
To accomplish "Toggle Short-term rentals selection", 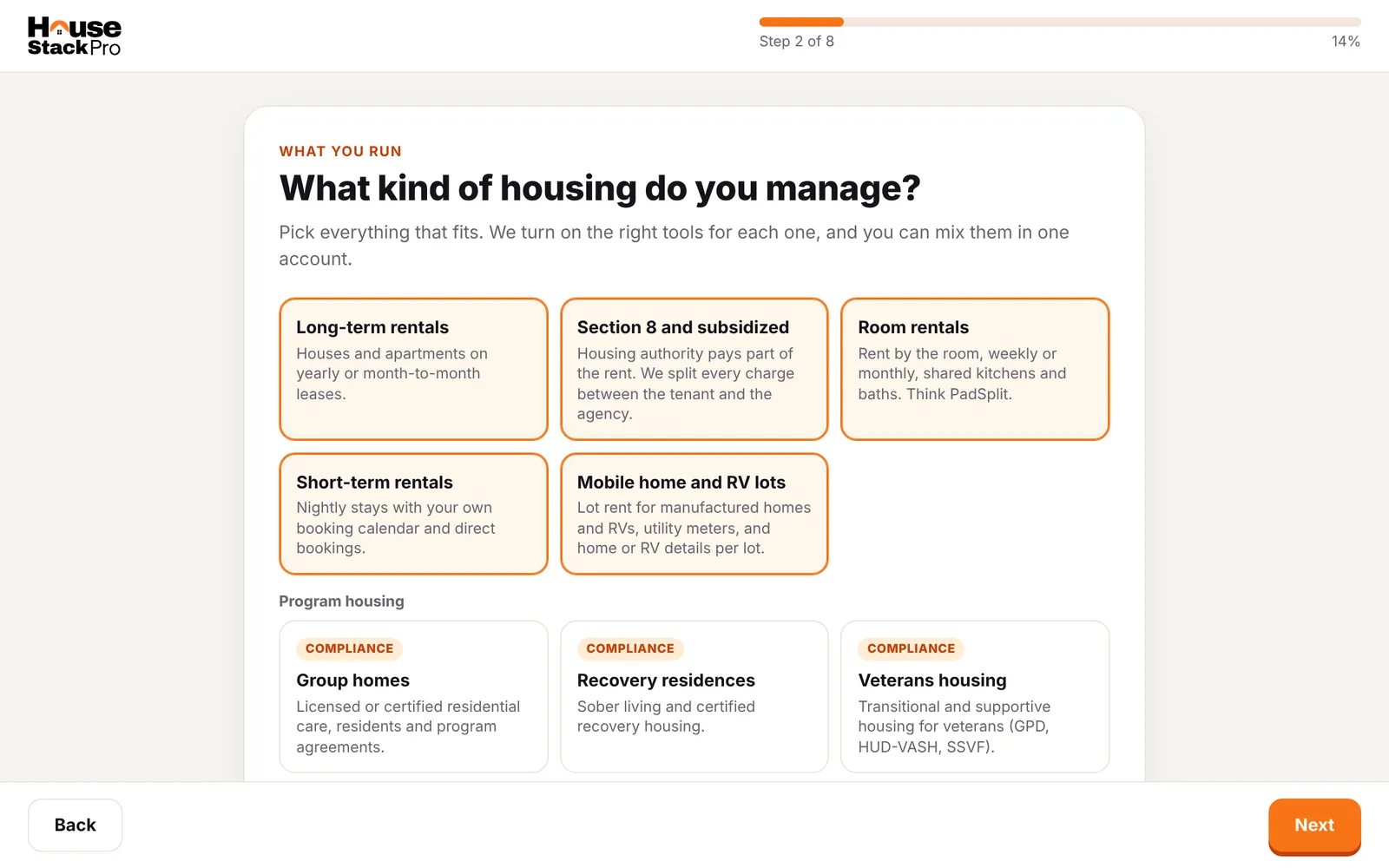I will [x=413, y=514].
